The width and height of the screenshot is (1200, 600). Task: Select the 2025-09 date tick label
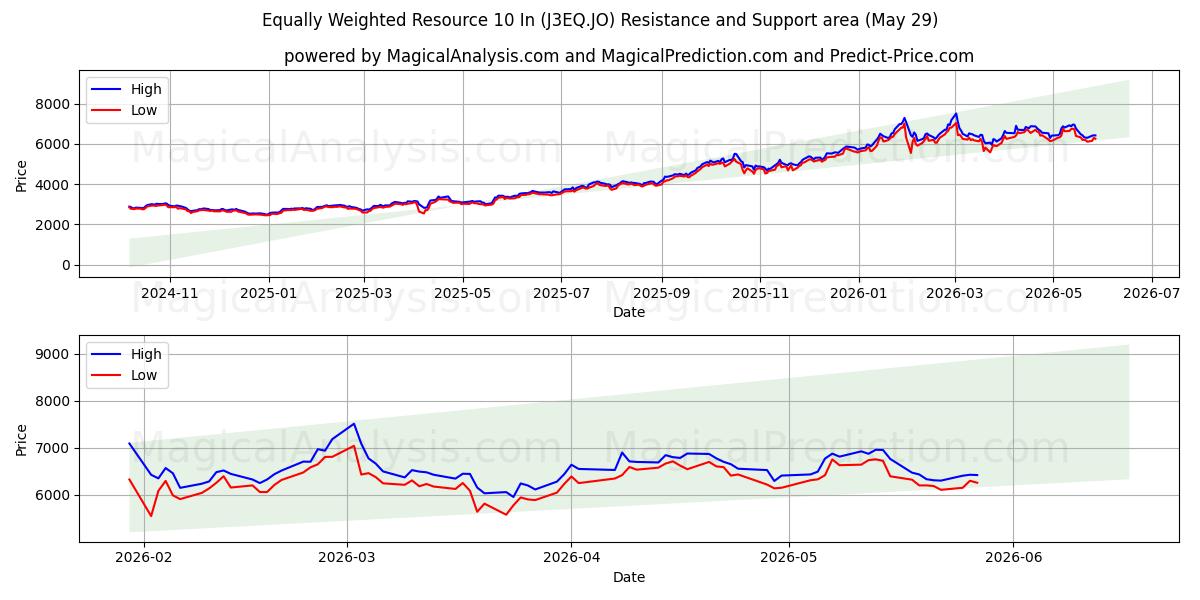pyautogui.click(x=661, y=292)
